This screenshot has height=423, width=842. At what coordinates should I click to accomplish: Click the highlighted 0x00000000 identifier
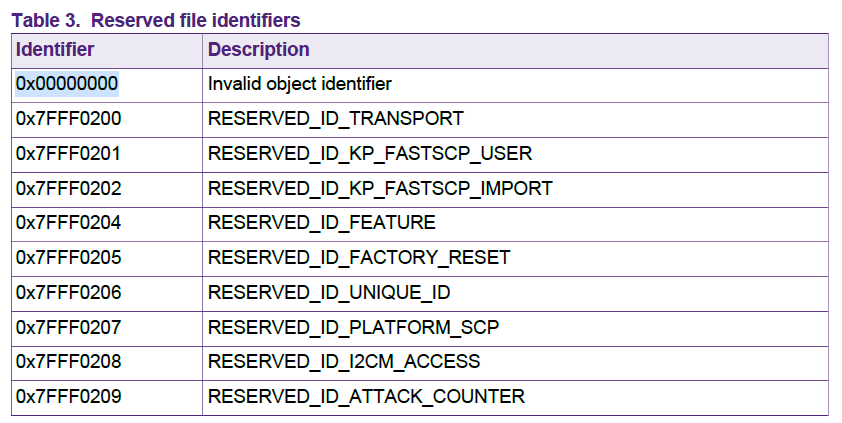(68, 84)
